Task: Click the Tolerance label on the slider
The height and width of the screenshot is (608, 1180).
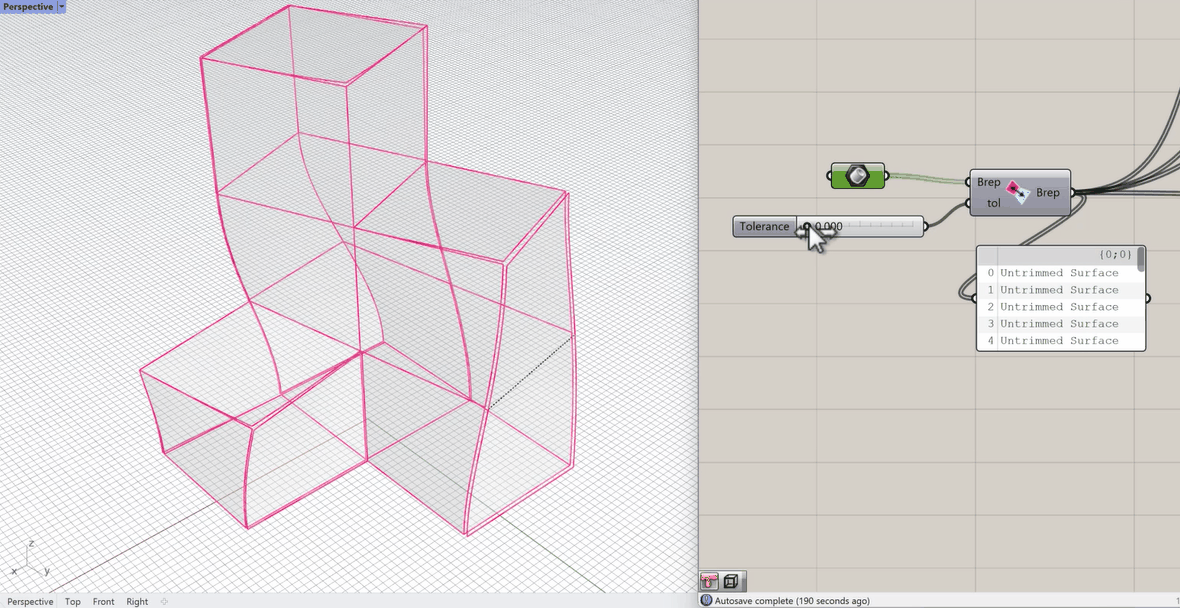Action: [x=765, y=226]
